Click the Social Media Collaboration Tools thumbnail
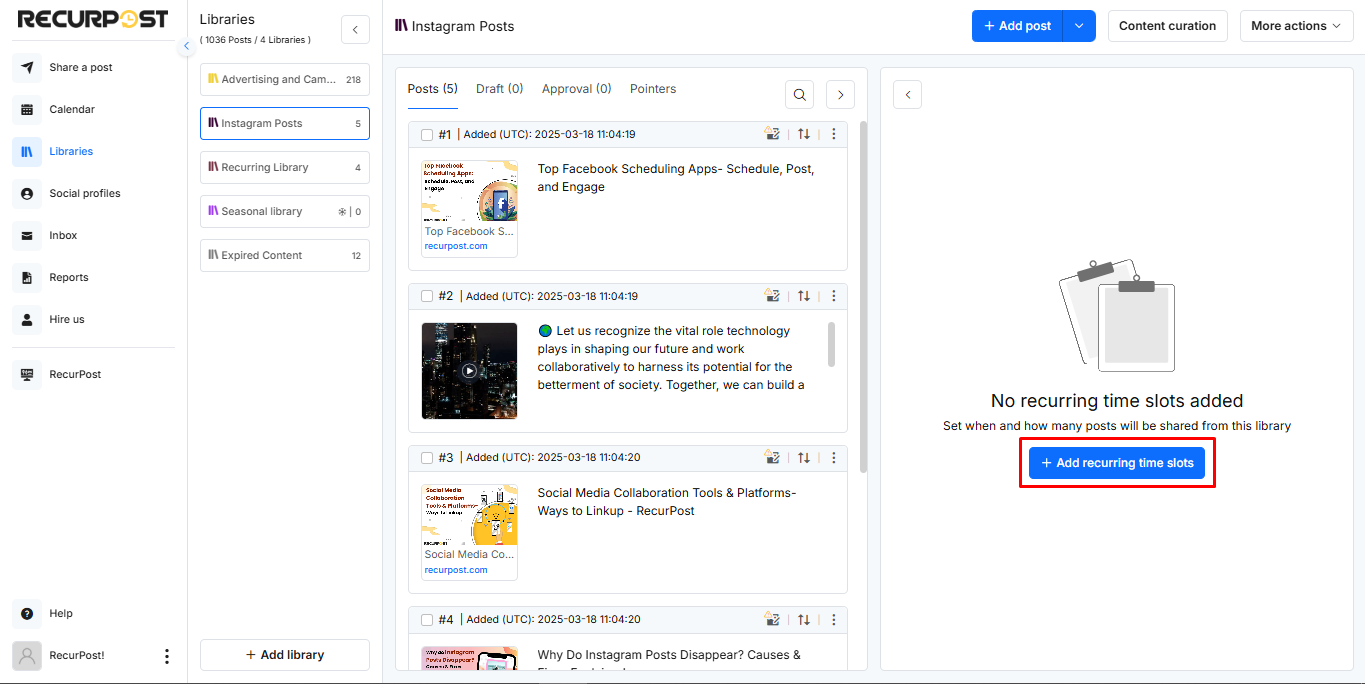 tap(469, 515)
